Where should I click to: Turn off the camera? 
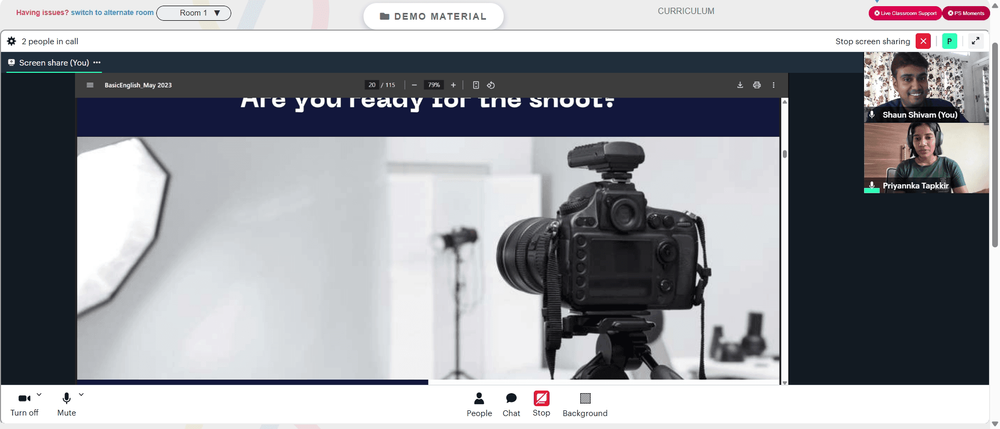(x=24, y=405)
